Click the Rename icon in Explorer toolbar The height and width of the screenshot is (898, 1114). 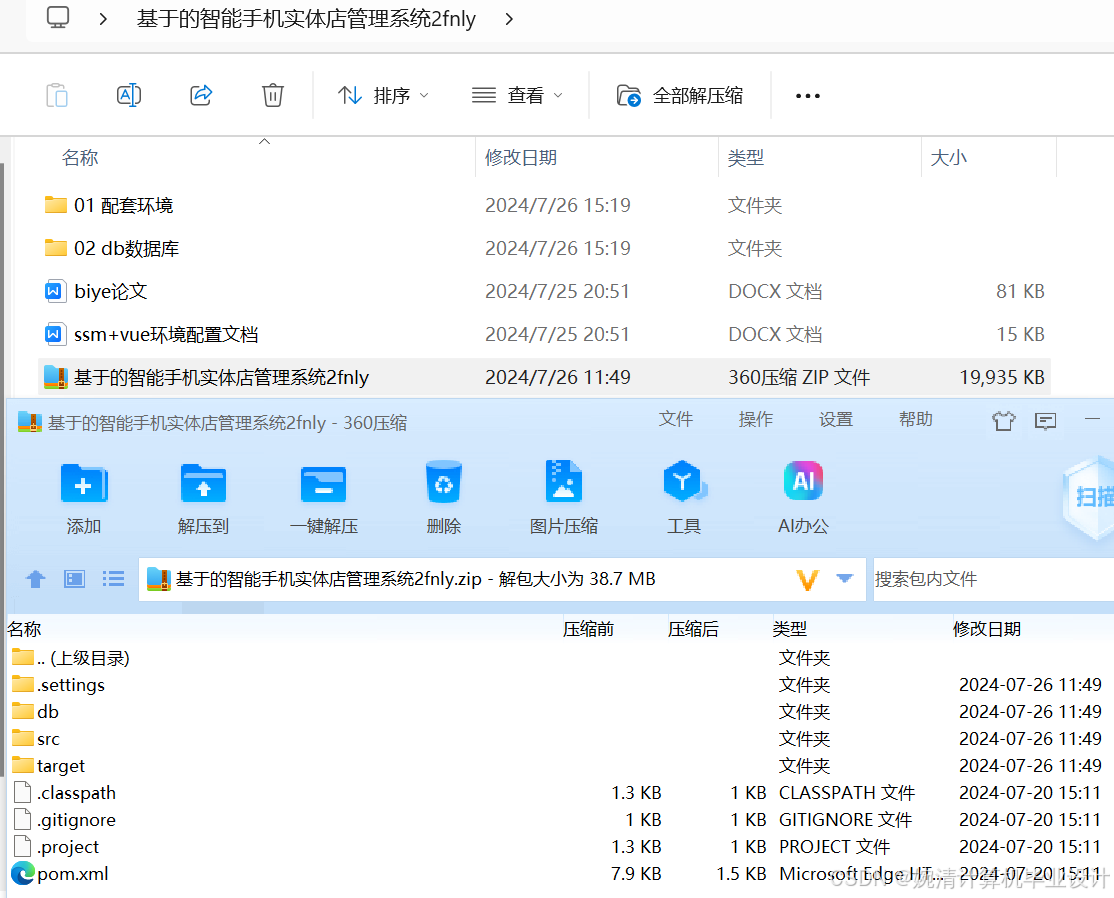[129, 95]
